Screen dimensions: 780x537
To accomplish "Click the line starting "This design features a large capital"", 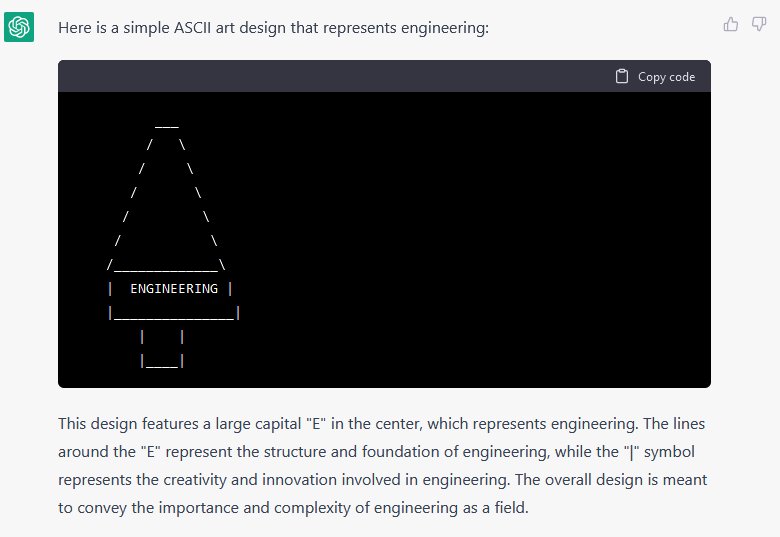I will (x=382, y=424).
